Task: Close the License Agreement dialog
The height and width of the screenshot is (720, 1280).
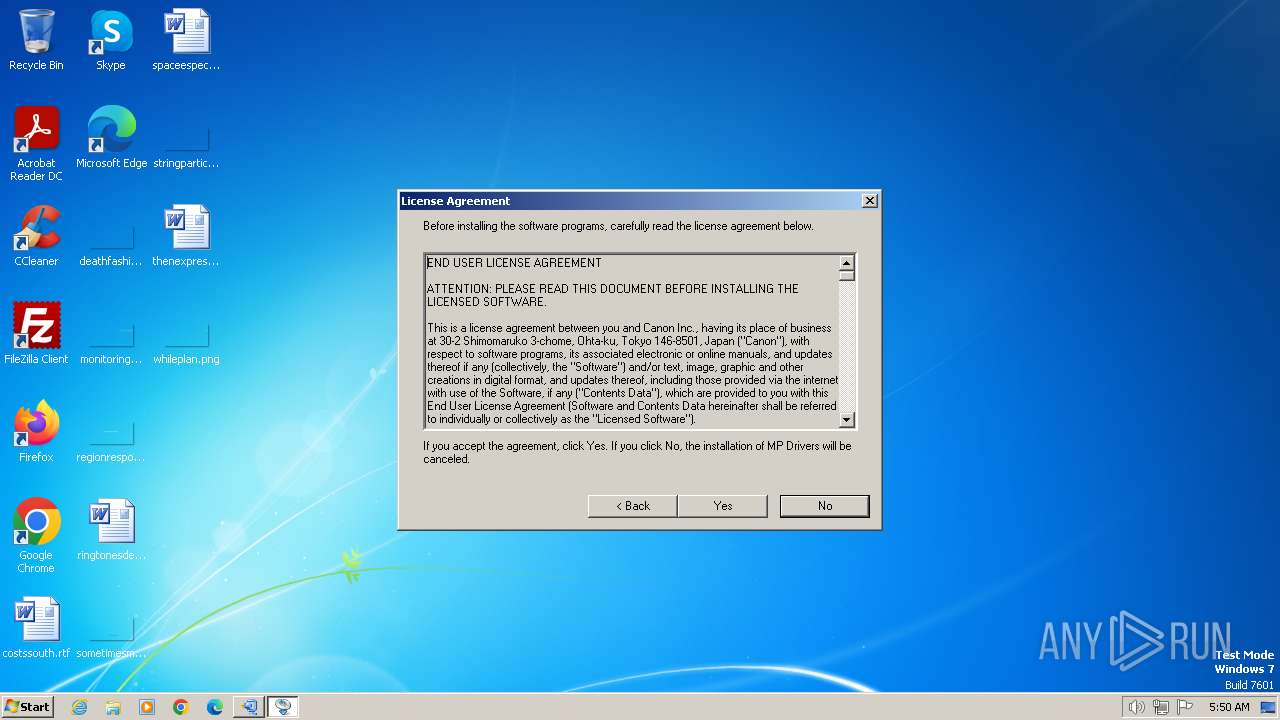Action: (x=870, y=201)
